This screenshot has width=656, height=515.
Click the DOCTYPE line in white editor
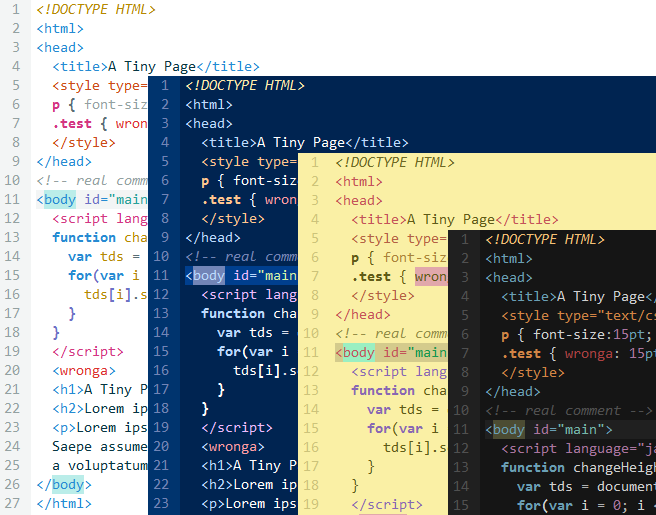click(96, 10)
